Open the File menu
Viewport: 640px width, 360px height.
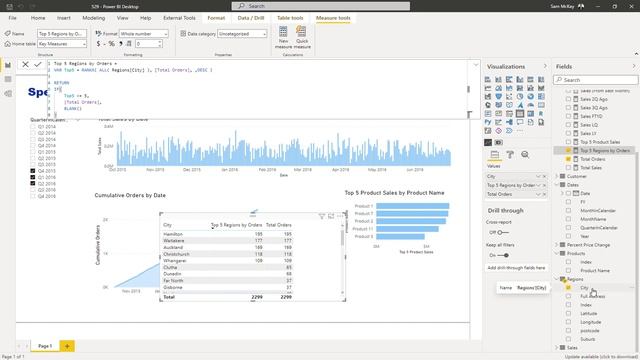click(x=13, y=18)
